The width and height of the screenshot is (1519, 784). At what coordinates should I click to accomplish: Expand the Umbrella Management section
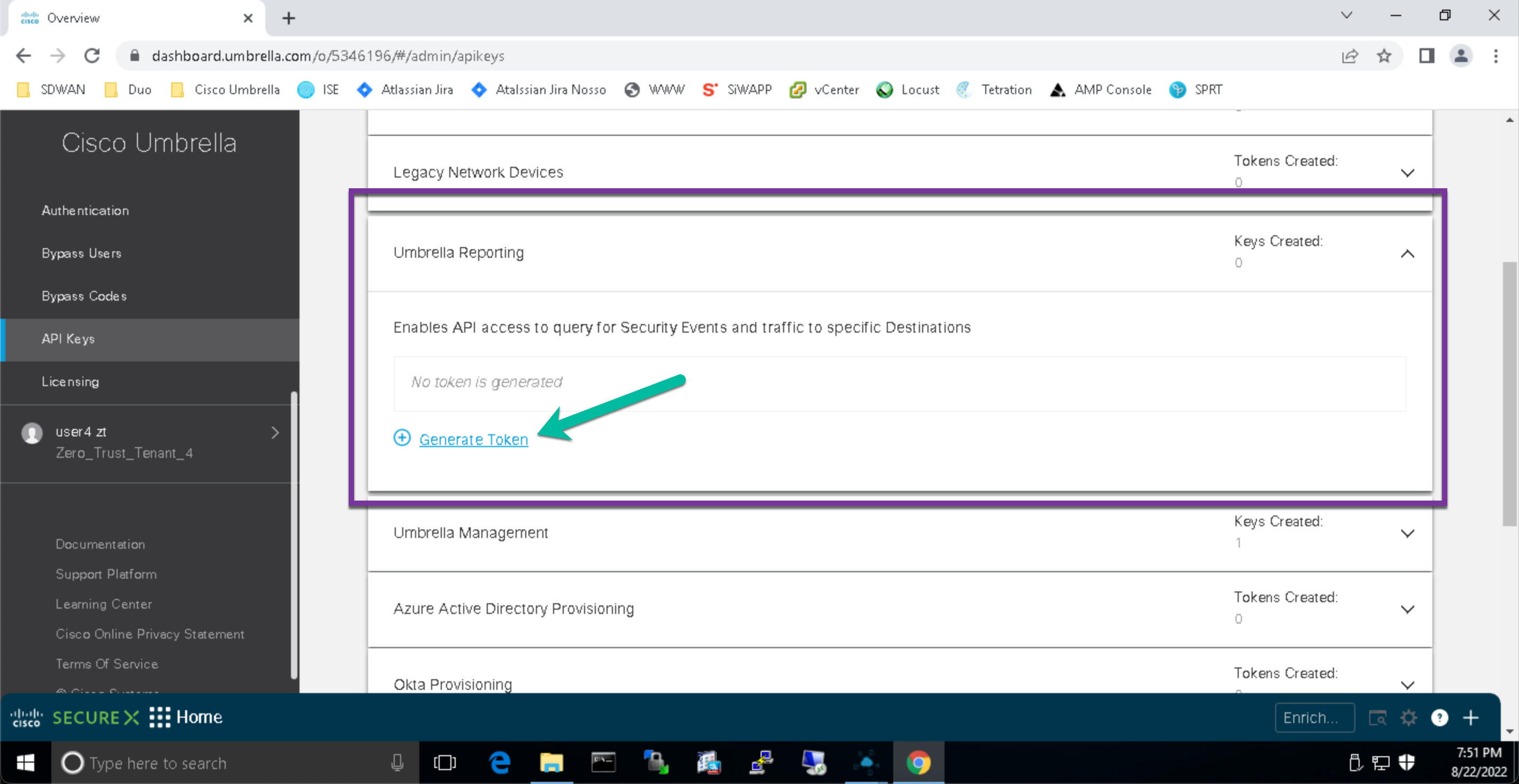point(1408,533)
